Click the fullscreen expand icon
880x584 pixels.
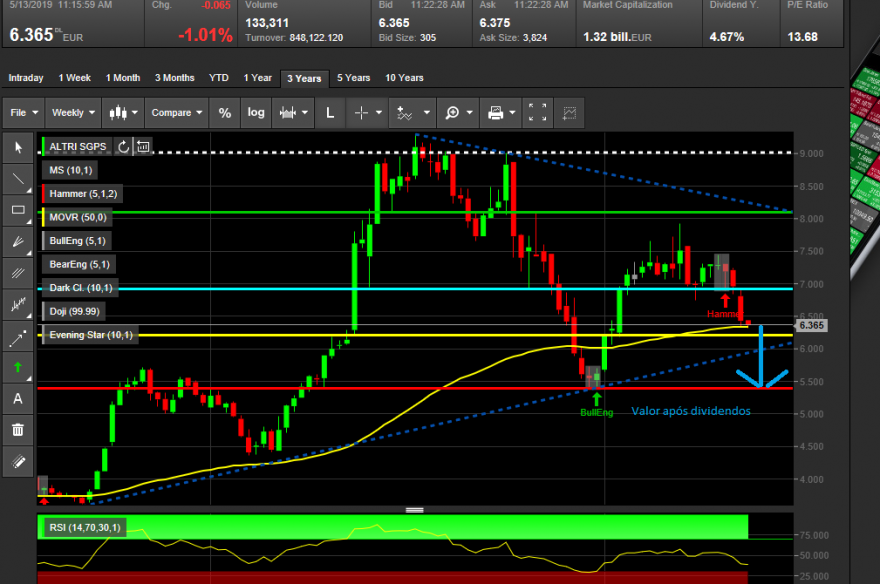pos(537,113)
